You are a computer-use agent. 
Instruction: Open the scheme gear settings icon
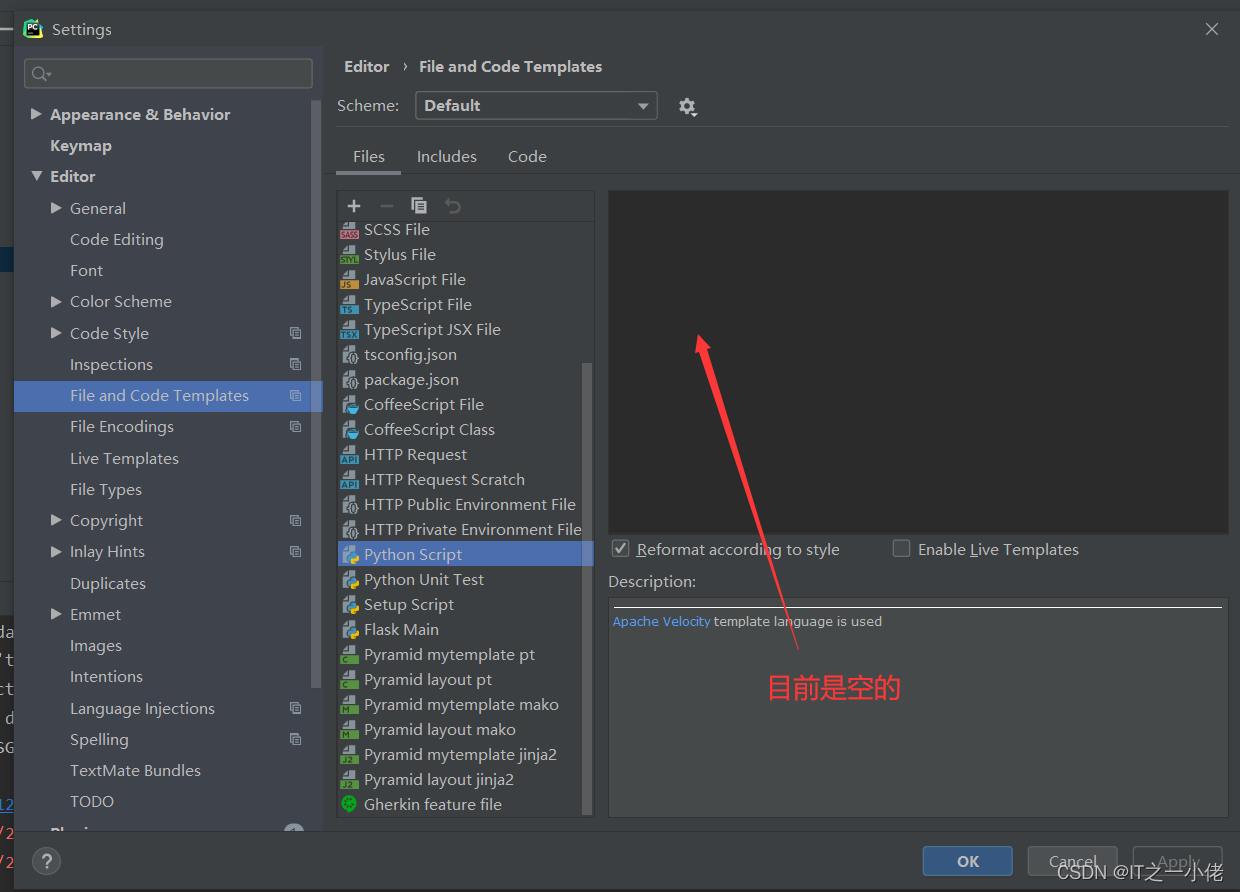[x=687, y=106]
